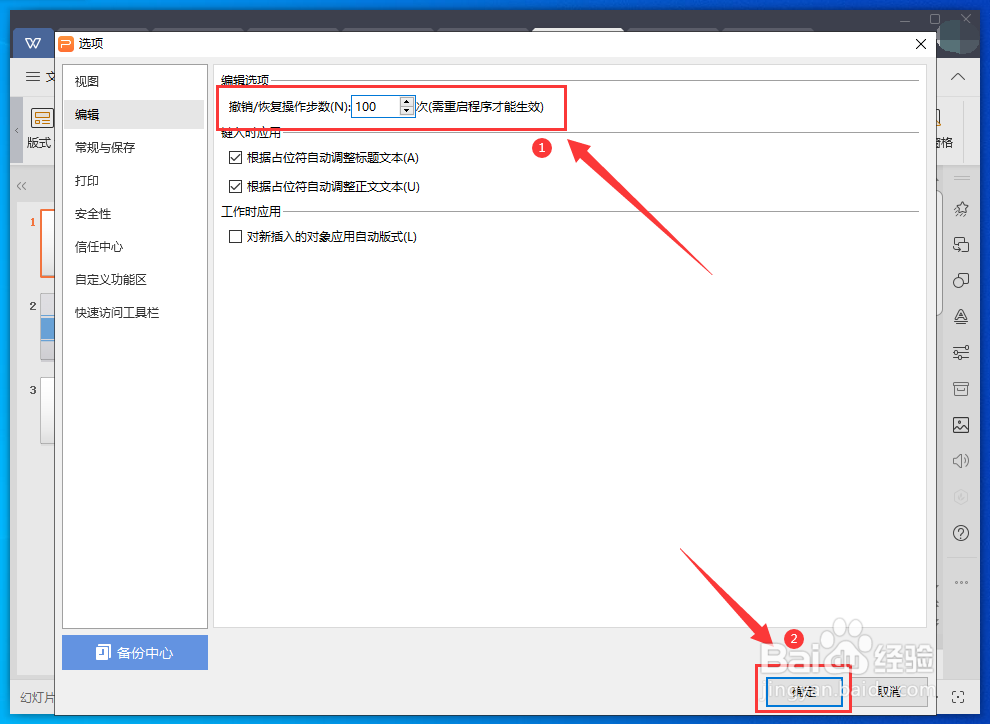Open the archive box icon in sidebar
990x724 pixels.
[x=961, y=389]
